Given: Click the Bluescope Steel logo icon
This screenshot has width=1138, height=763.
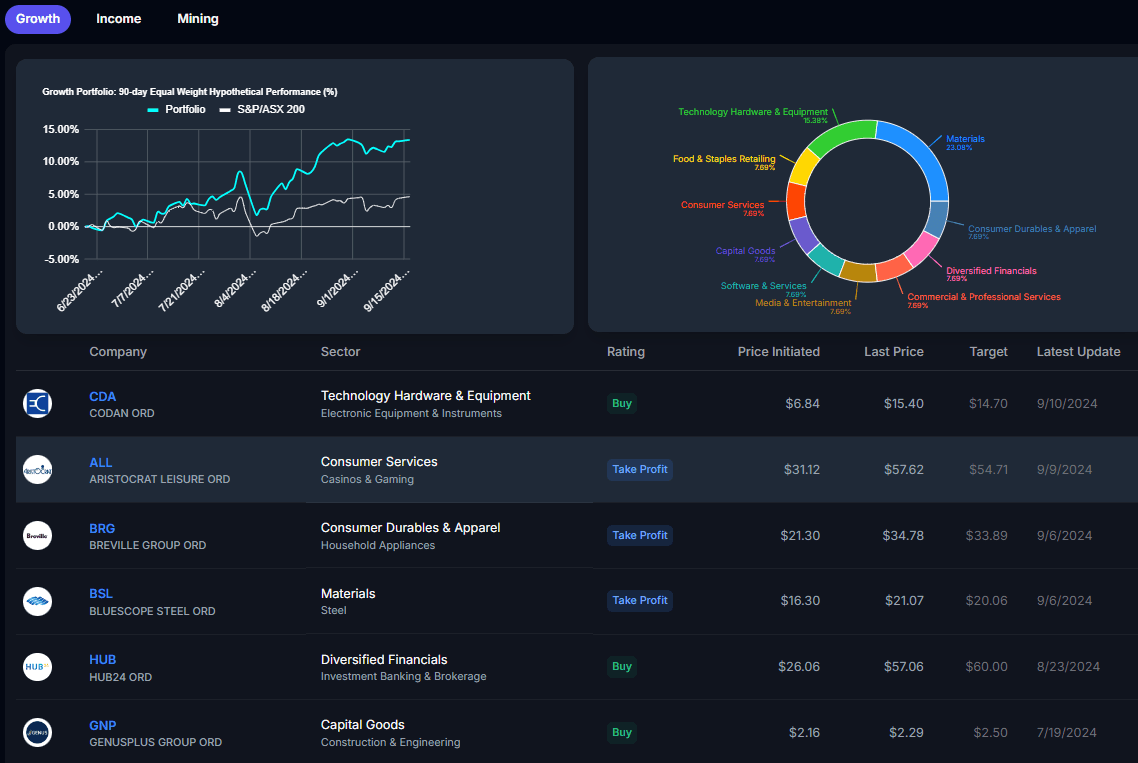Looking at the screenshot, I should (x=37, y=601).
